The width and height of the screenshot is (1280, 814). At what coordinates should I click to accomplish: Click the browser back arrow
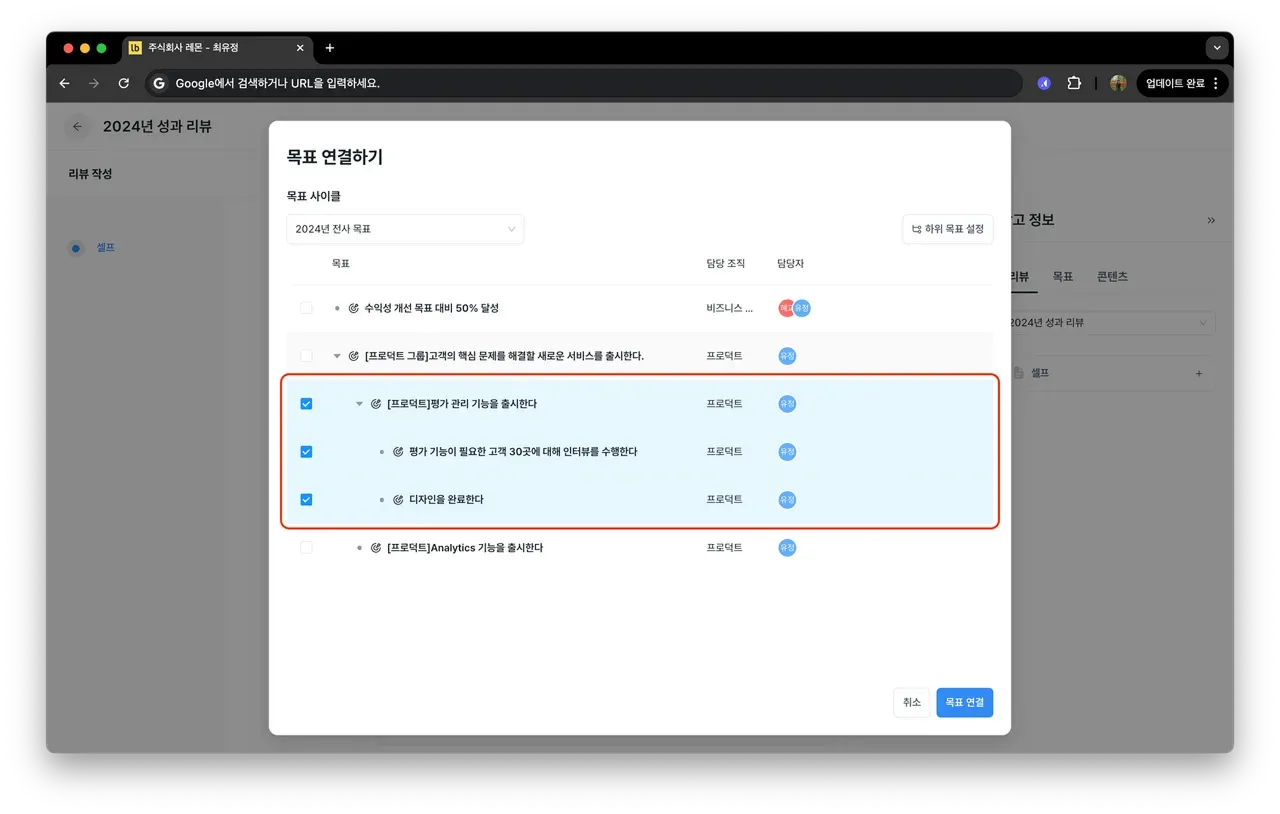point(65,84)
